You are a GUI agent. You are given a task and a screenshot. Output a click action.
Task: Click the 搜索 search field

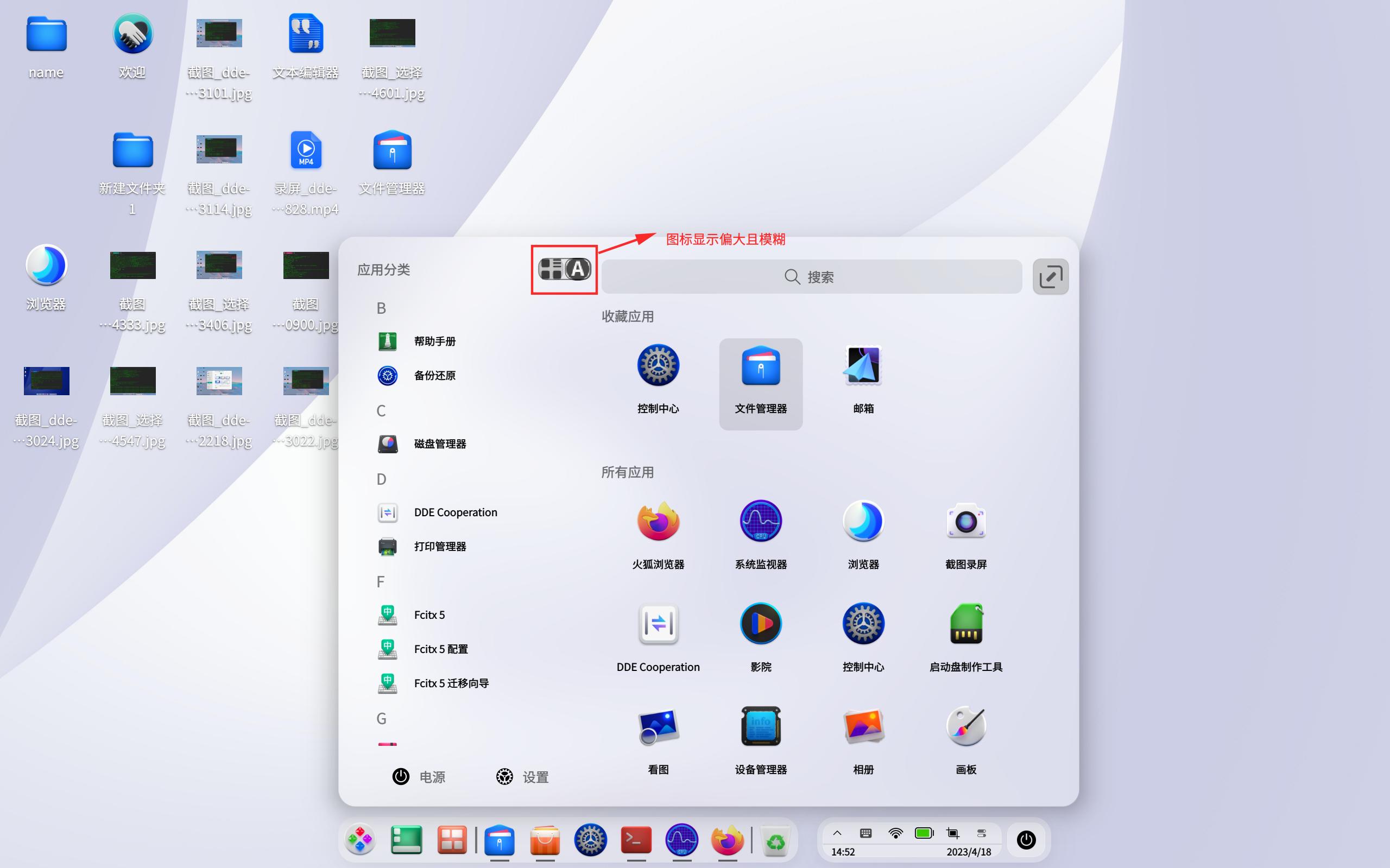(x=811, y=277)
